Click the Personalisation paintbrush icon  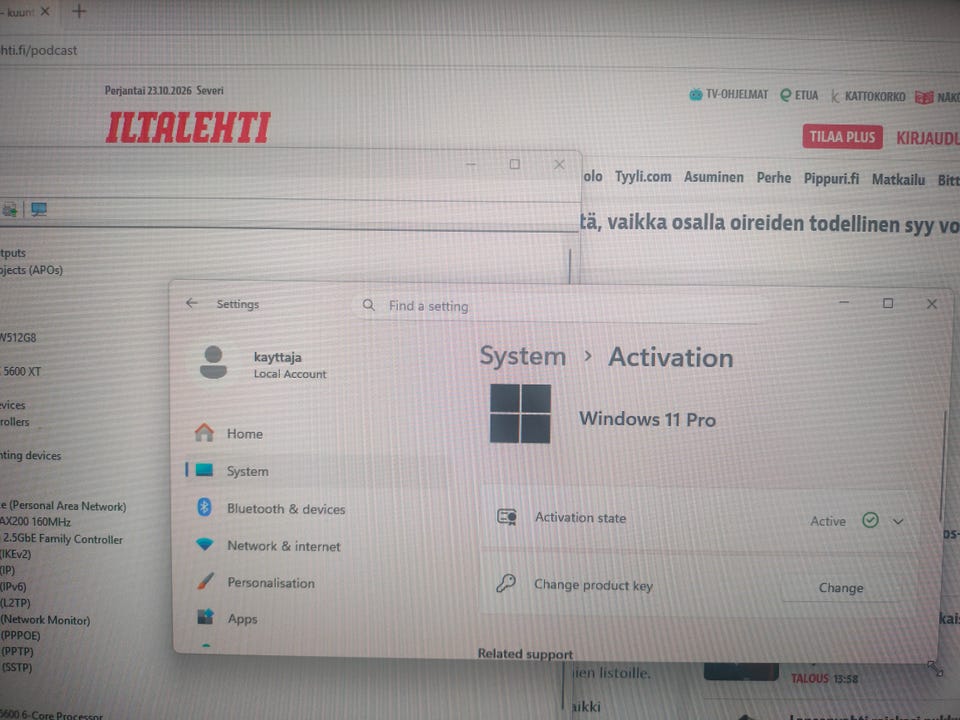coord(206,581)
